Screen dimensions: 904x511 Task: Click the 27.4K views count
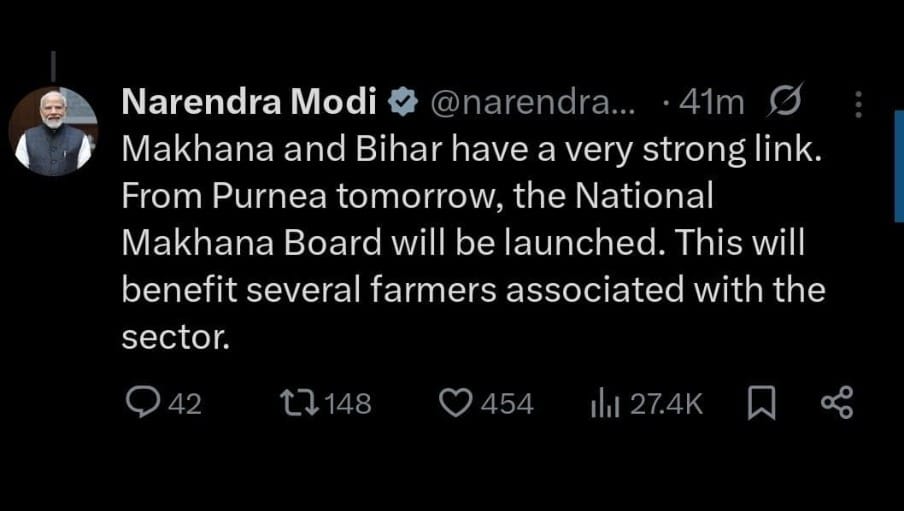pos(666,404)
